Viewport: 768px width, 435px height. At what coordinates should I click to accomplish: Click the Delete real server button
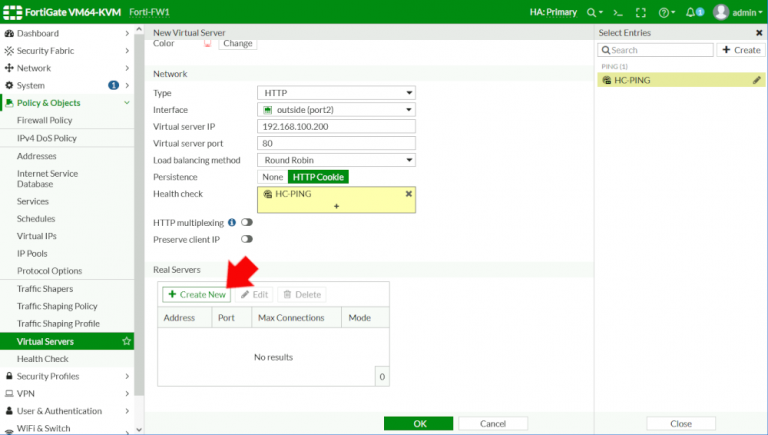tap(302, 294)
